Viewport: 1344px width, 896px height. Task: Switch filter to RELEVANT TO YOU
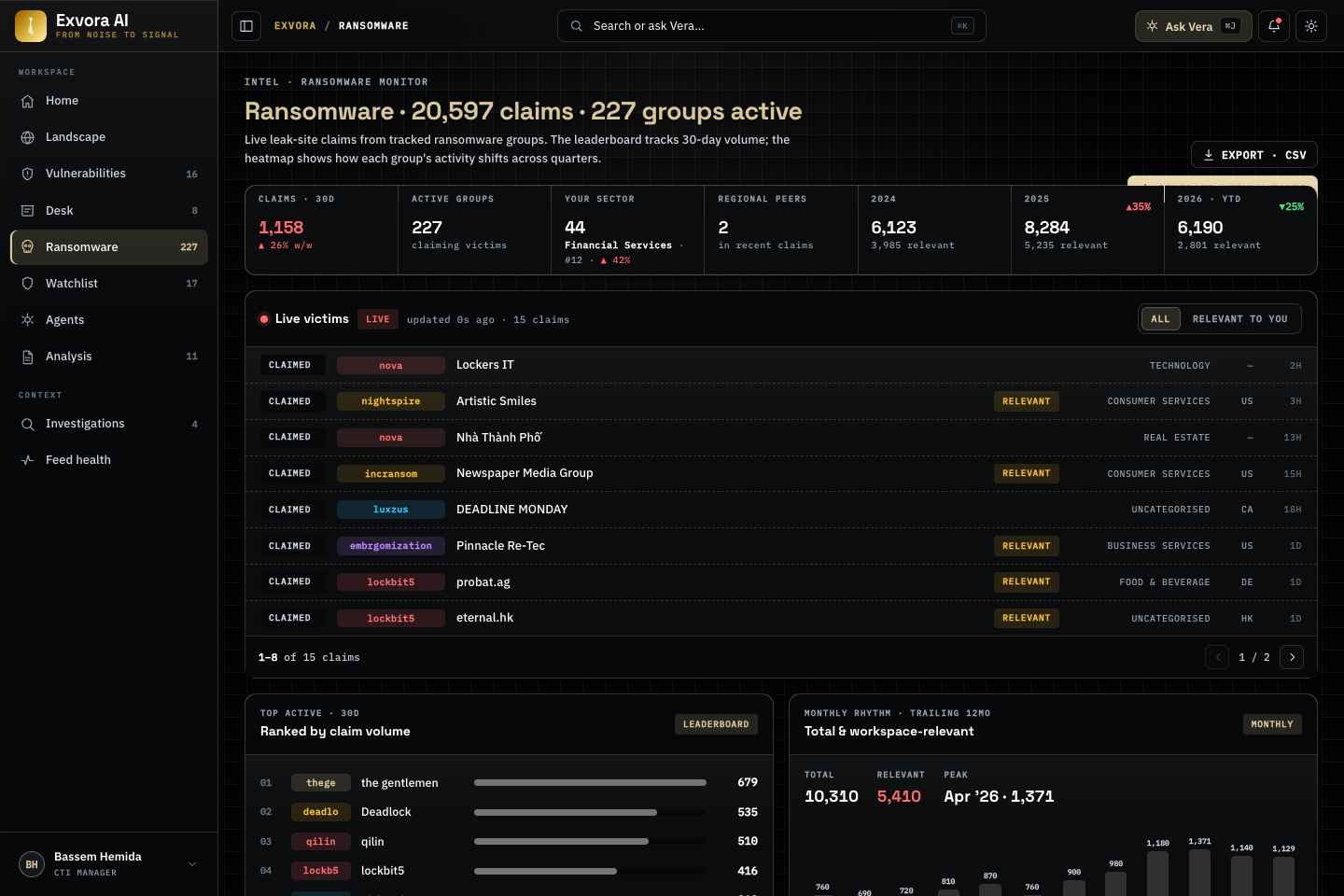[x=1239, y=319]
